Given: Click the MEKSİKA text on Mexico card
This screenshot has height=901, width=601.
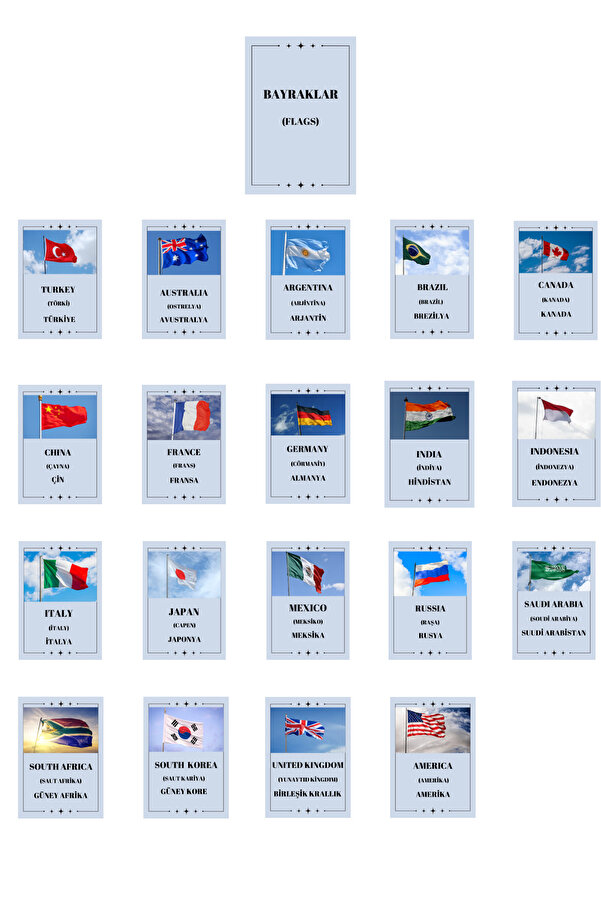Looking at the screenshot, I should (308, 635).
